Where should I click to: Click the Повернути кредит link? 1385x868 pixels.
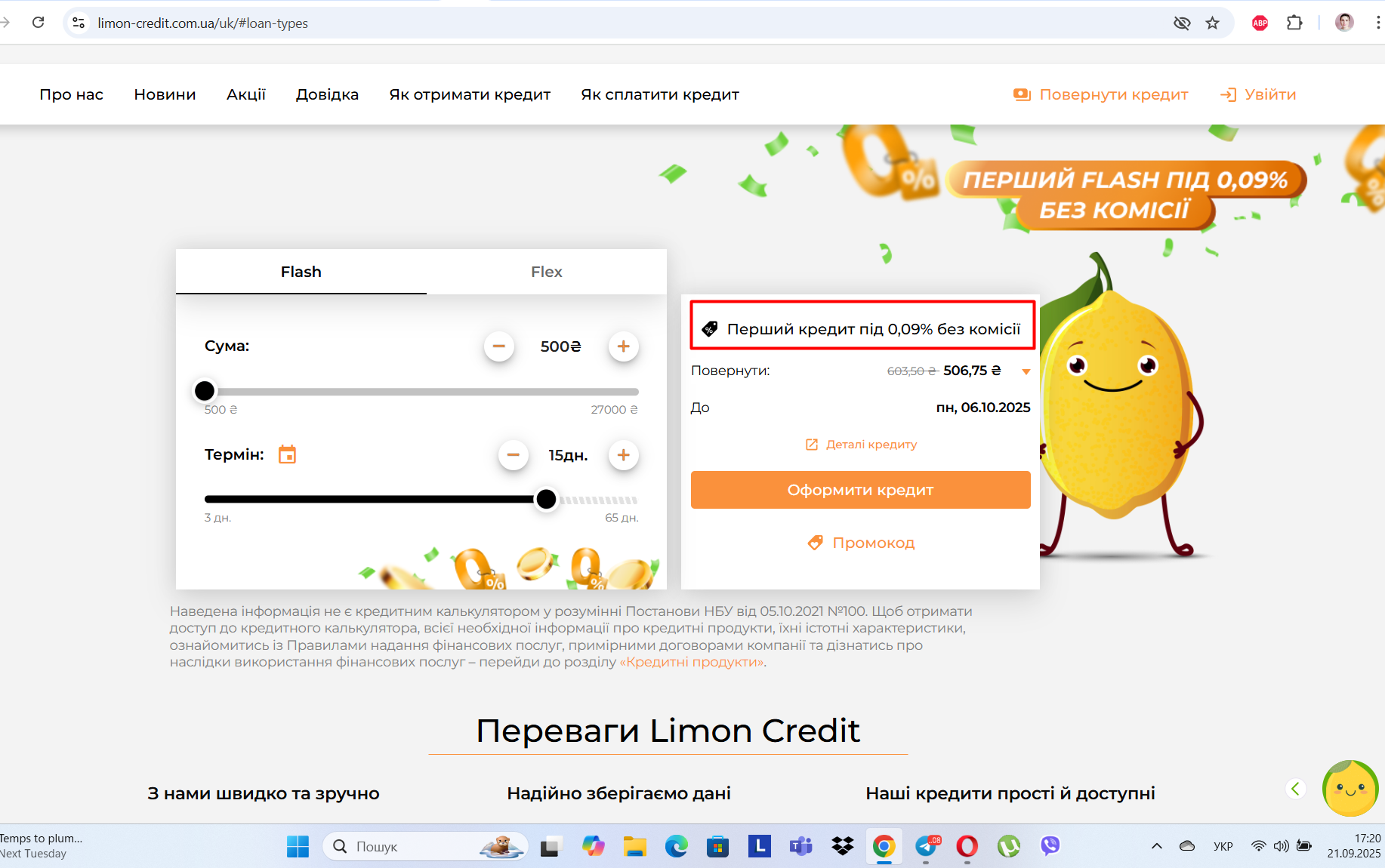1101,94
